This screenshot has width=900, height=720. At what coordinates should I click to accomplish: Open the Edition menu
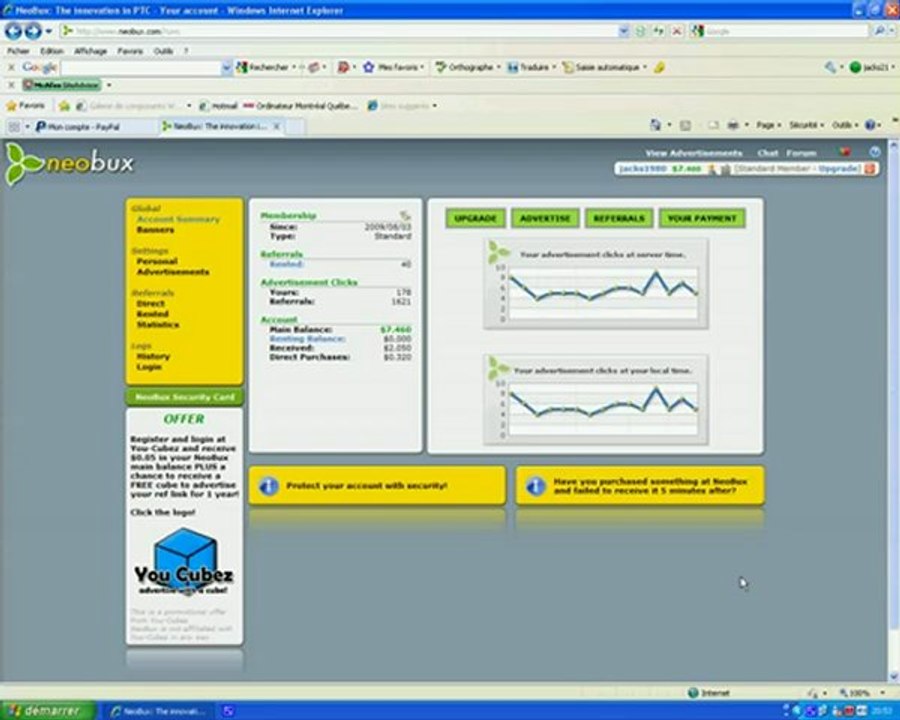coord(52,51)
